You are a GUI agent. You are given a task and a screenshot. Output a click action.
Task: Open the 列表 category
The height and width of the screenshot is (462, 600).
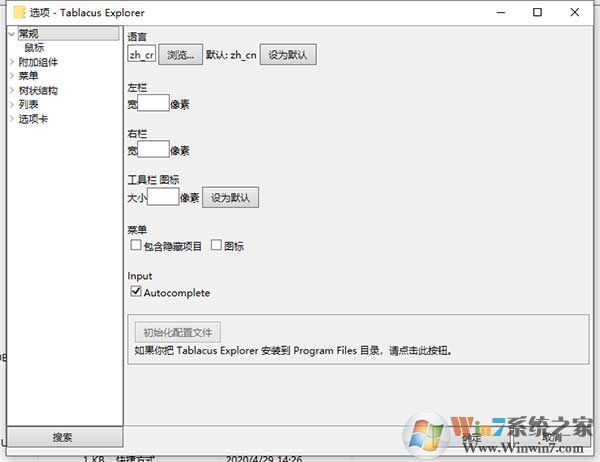pos(29,104)
